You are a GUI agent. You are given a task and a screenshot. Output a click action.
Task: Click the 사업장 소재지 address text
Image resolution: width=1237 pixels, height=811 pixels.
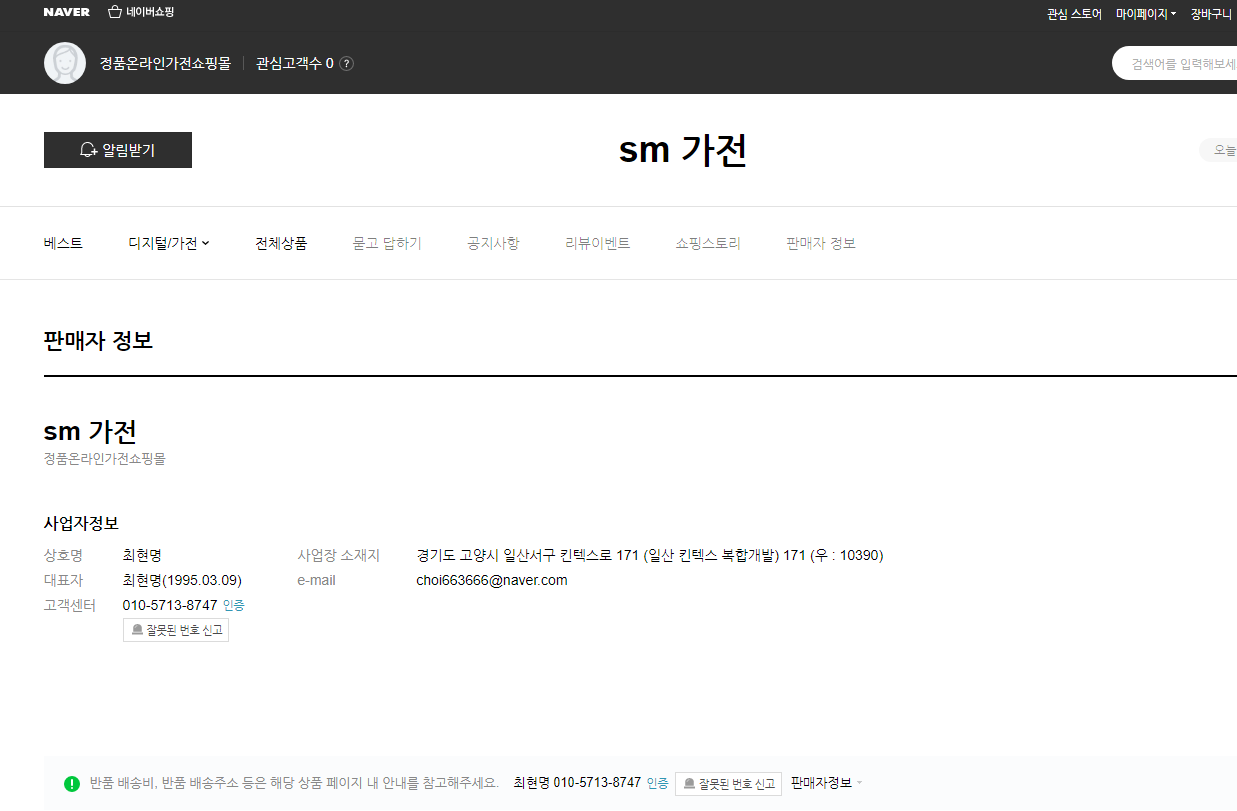[650, 555]
